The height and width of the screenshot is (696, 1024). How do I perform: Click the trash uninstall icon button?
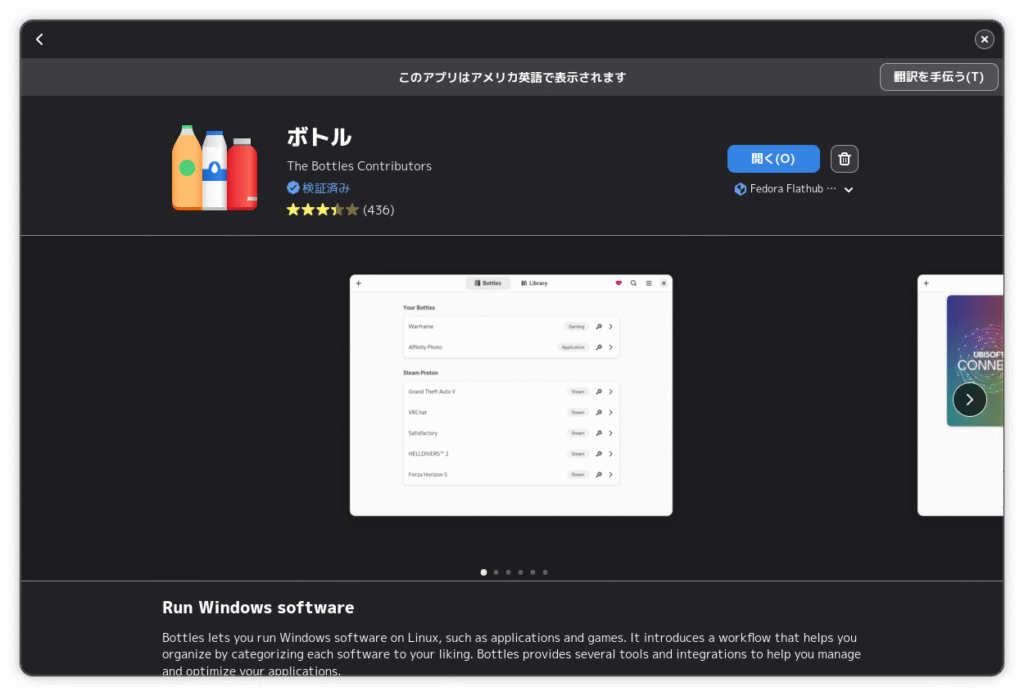(844, 159)
